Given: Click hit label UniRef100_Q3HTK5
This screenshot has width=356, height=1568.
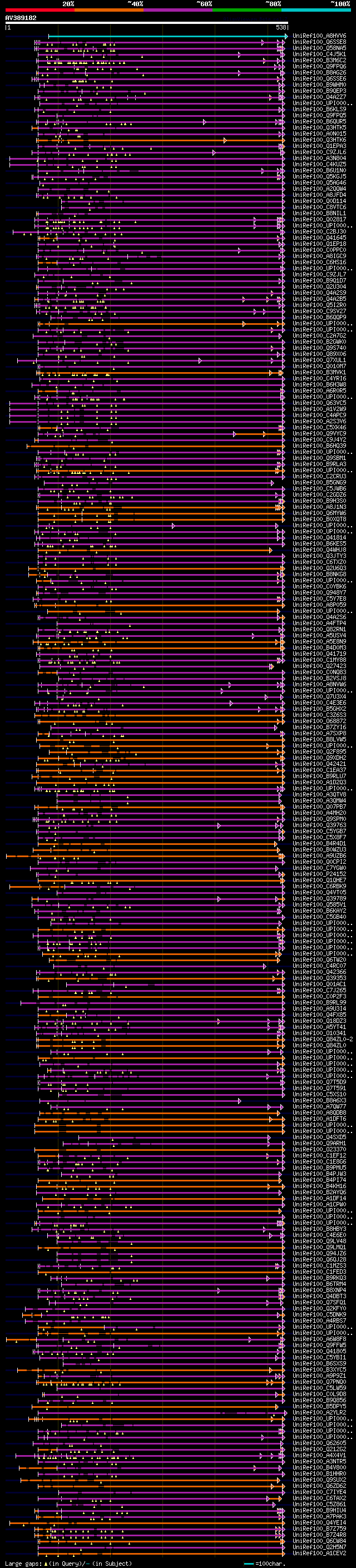Looking at the screenshot, I should 319,128.
